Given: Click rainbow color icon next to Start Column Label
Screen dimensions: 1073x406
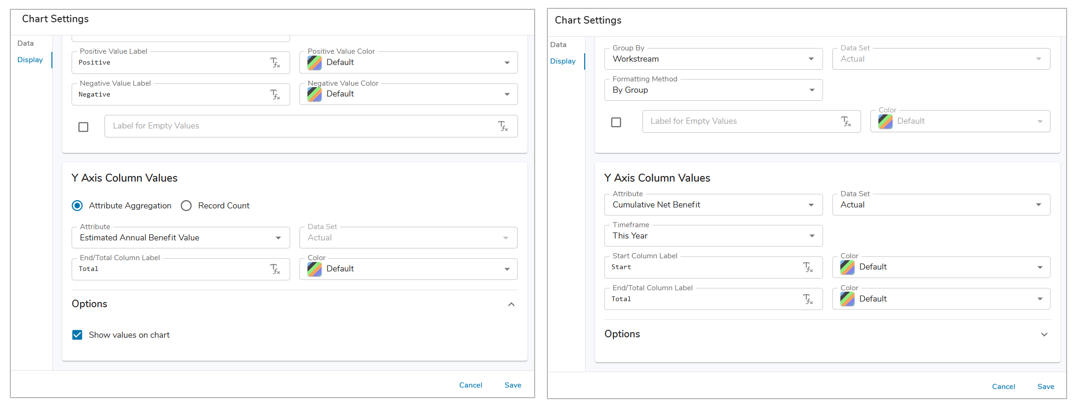Looking at the screenshot, I should pos(847,268).
